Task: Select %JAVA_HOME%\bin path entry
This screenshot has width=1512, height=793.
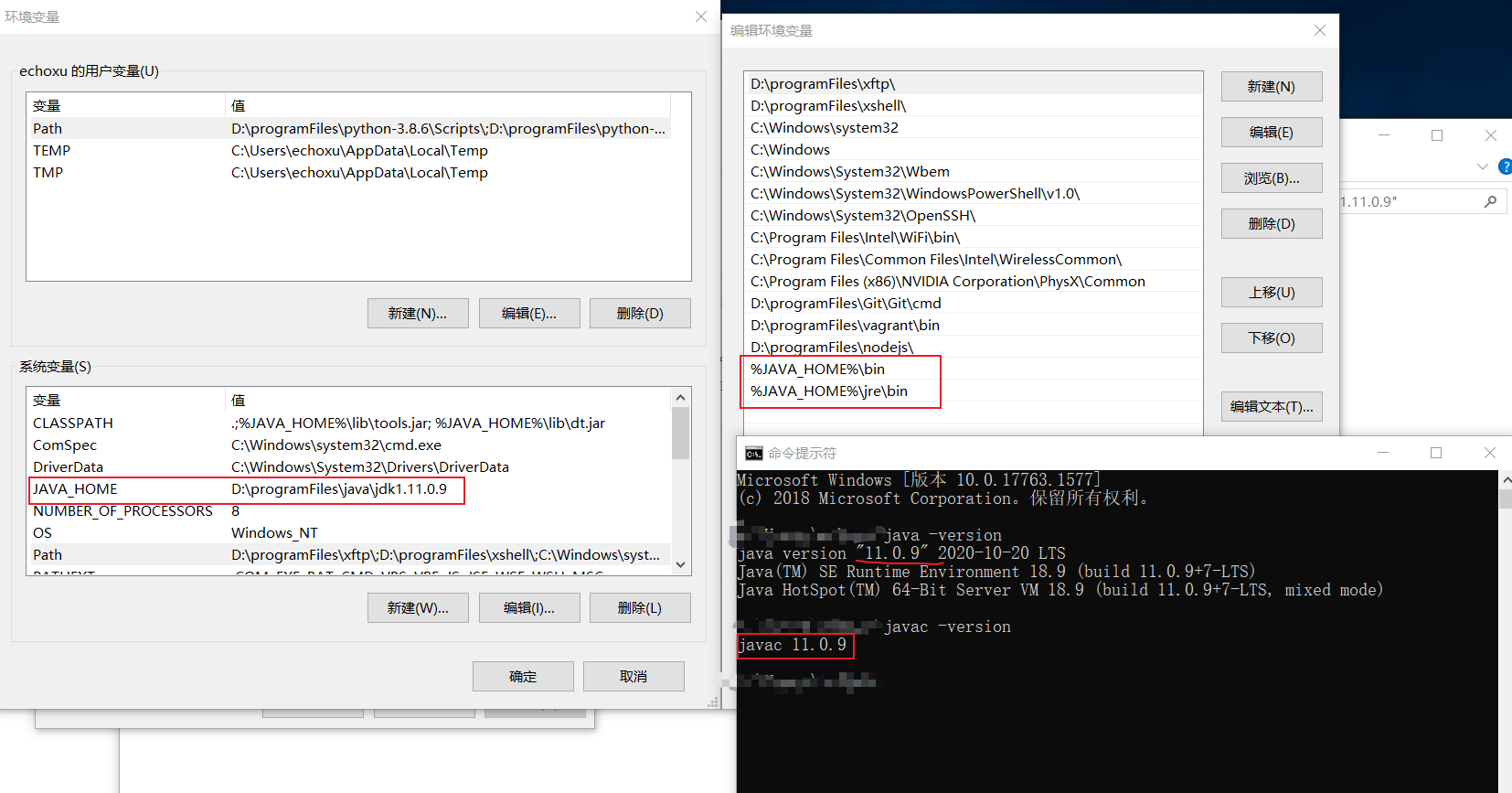Action: pos(974,370)
